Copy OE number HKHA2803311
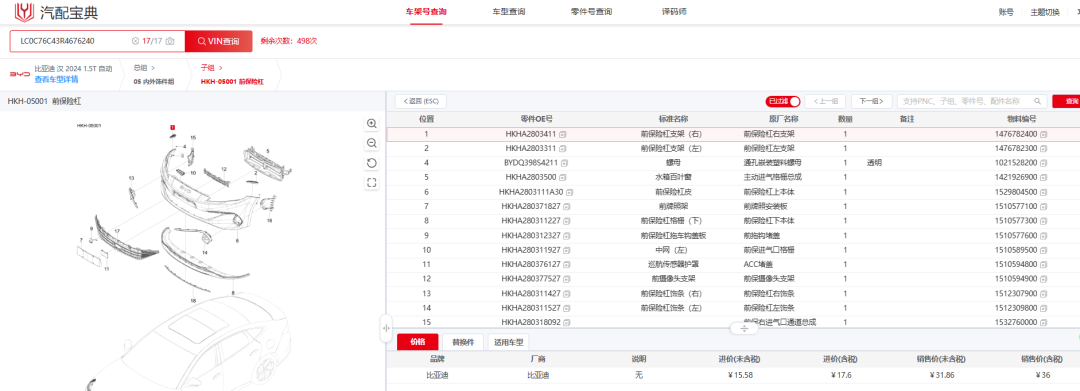The height and width of the screenshot is (391, 1080). pyautogui.click(x=563, y=148)
